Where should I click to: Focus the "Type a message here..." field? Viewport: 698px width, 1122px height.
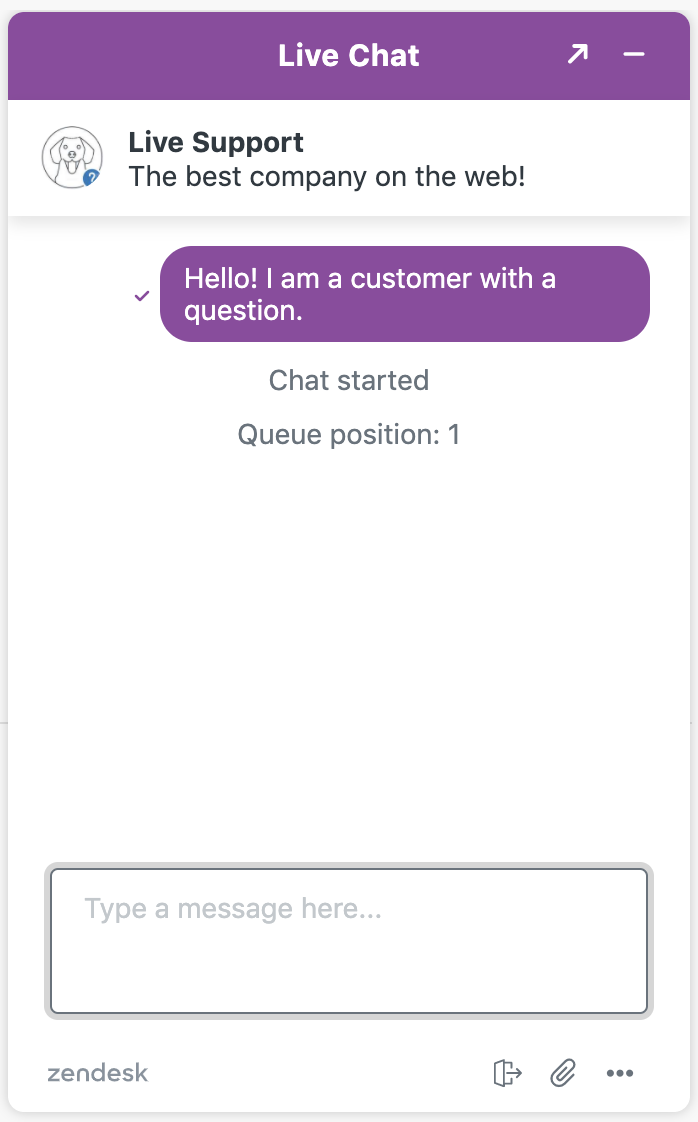349,940
